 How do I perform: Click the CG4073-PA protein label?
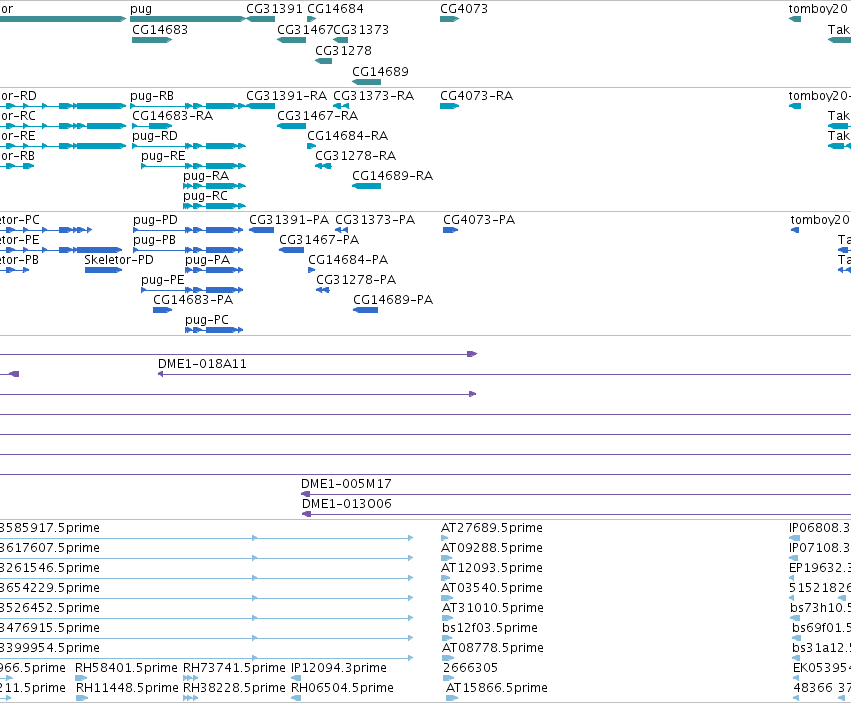(x=479, y=220)
